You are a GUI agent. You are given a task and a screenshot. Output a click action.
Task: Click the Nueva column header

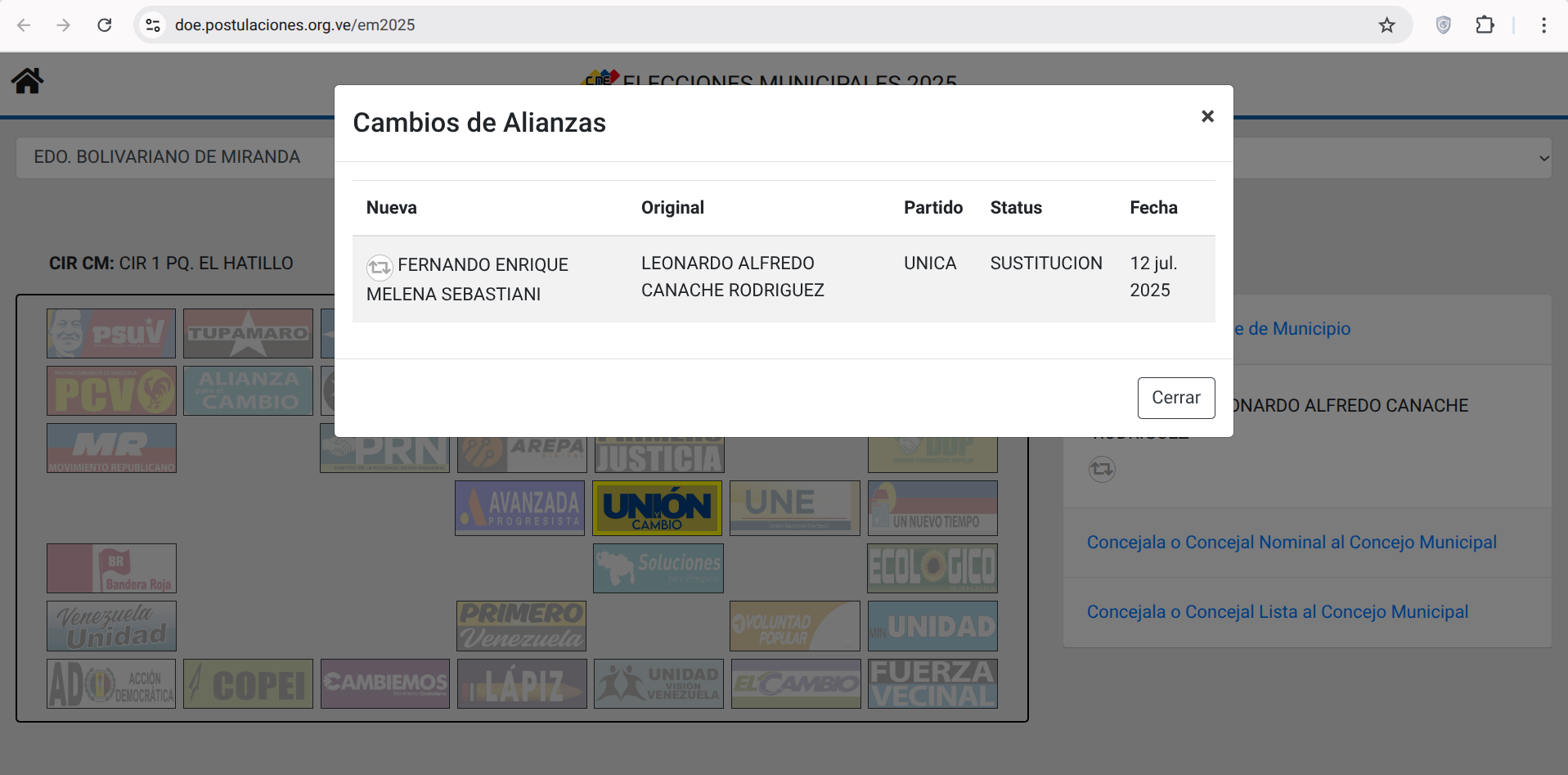point(392,208)
